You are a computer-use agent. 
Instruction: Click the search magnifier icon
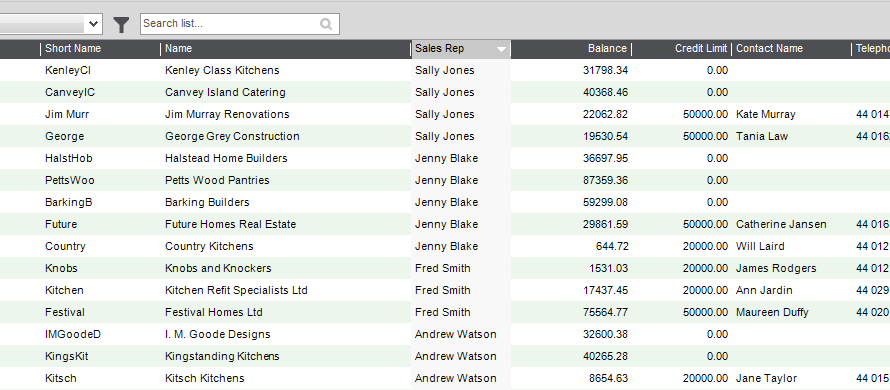[x=326, y=24]
